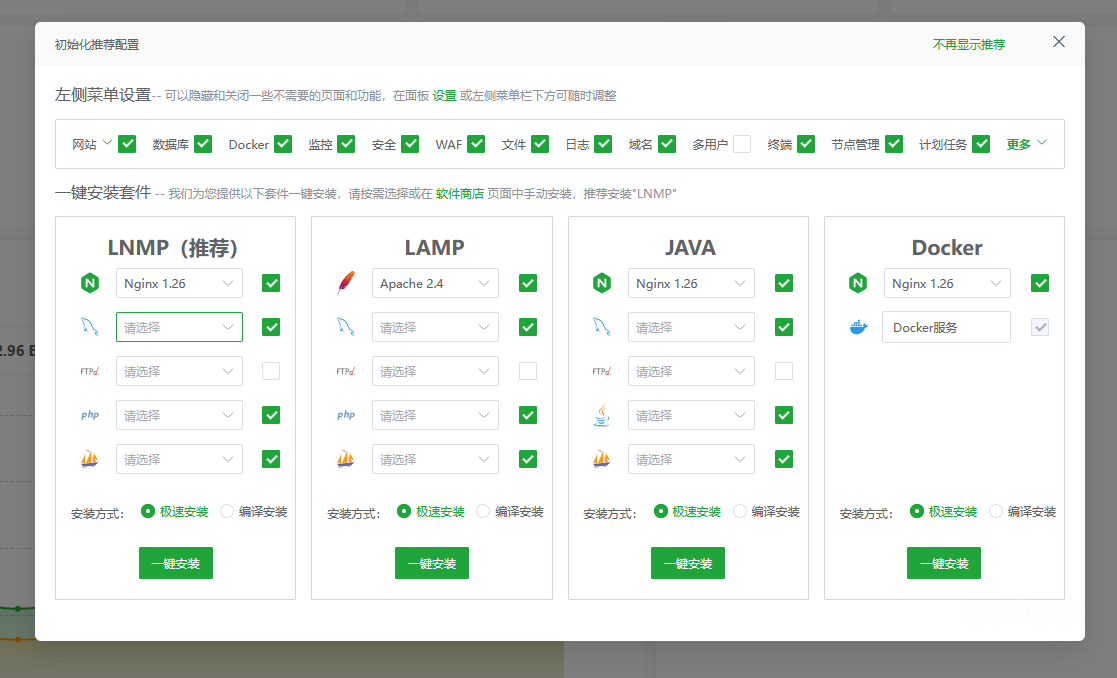The height and width of the screenshot is (678, 1117).
Task: Click the Nginx icon in Docker card
Action: click(x=858, y=283)
